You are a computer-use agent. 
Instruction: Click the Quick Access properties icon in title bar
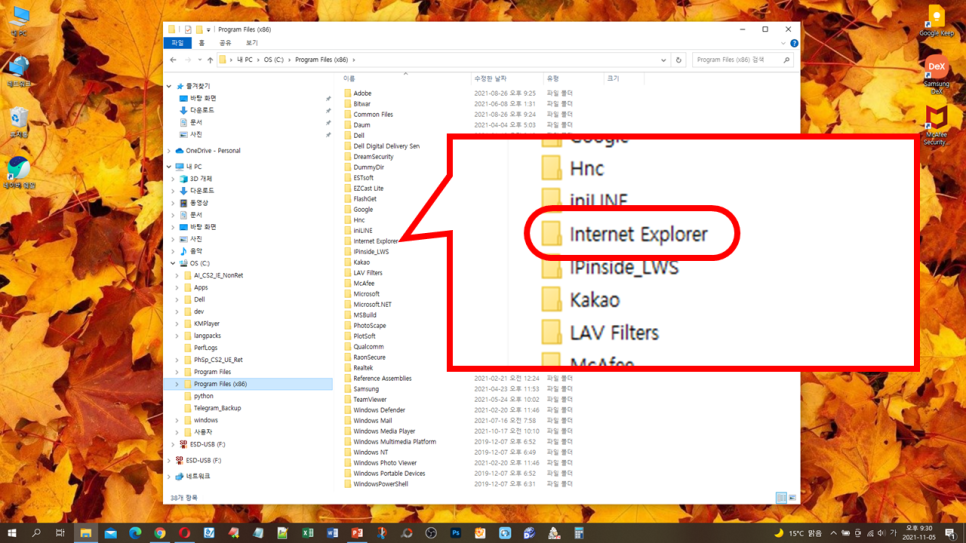coord(188,29)
